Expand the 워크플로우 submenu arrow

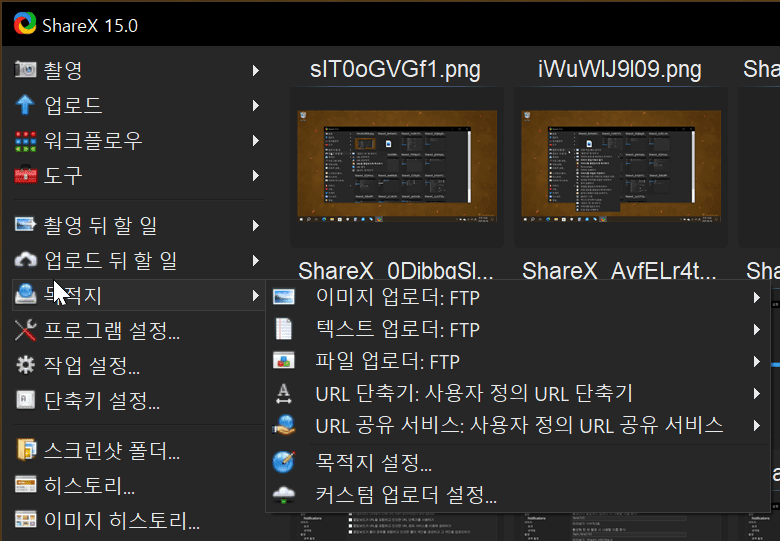256,141
